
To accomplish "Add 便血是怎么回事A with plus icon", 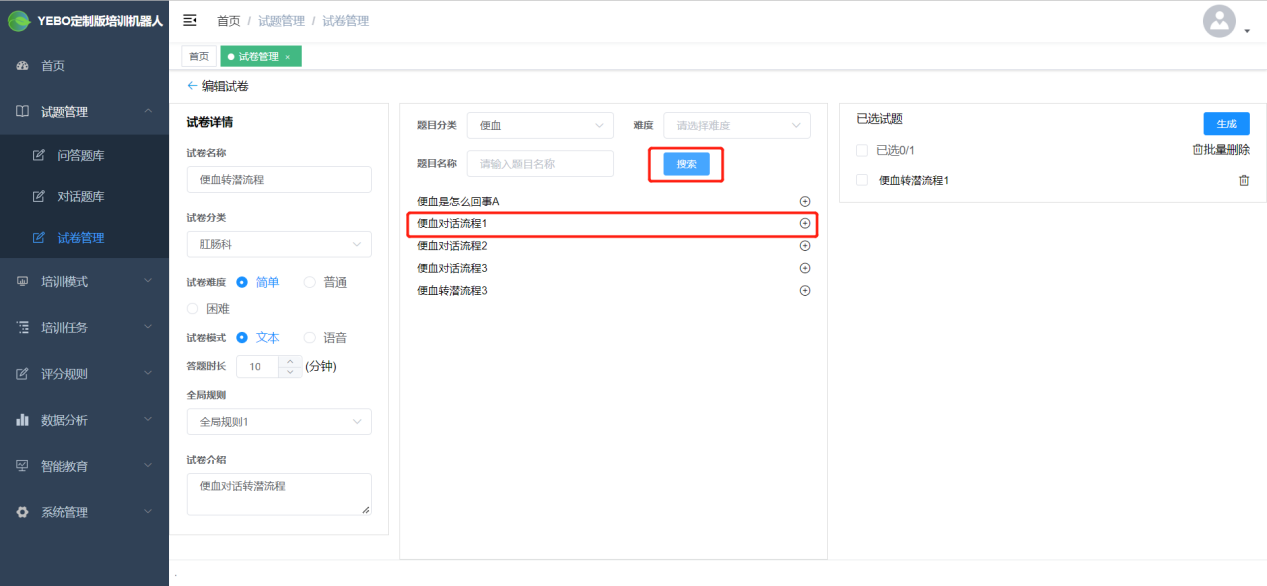I will (805, 202).
